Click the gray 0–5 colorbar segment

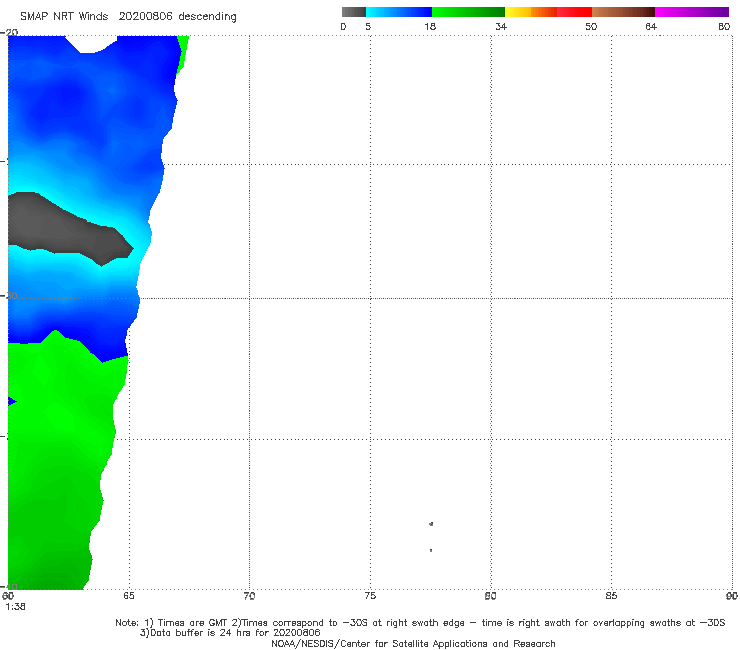(354, 12)
